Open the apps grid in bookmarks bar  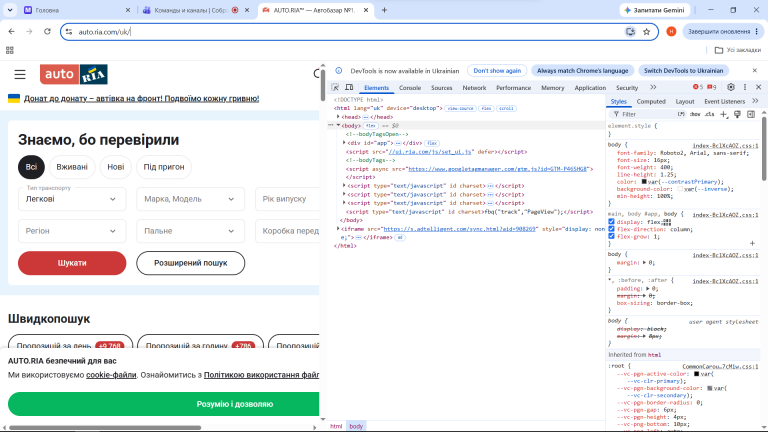tap(10, 50)
